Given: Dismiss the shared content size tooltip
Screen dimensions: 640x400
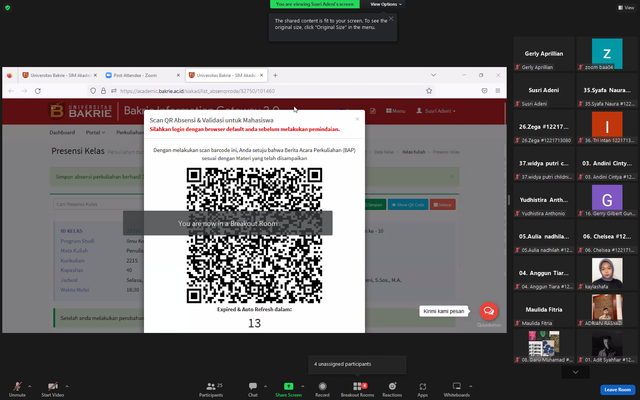Looking at the screenshot, I should (391, 18).
